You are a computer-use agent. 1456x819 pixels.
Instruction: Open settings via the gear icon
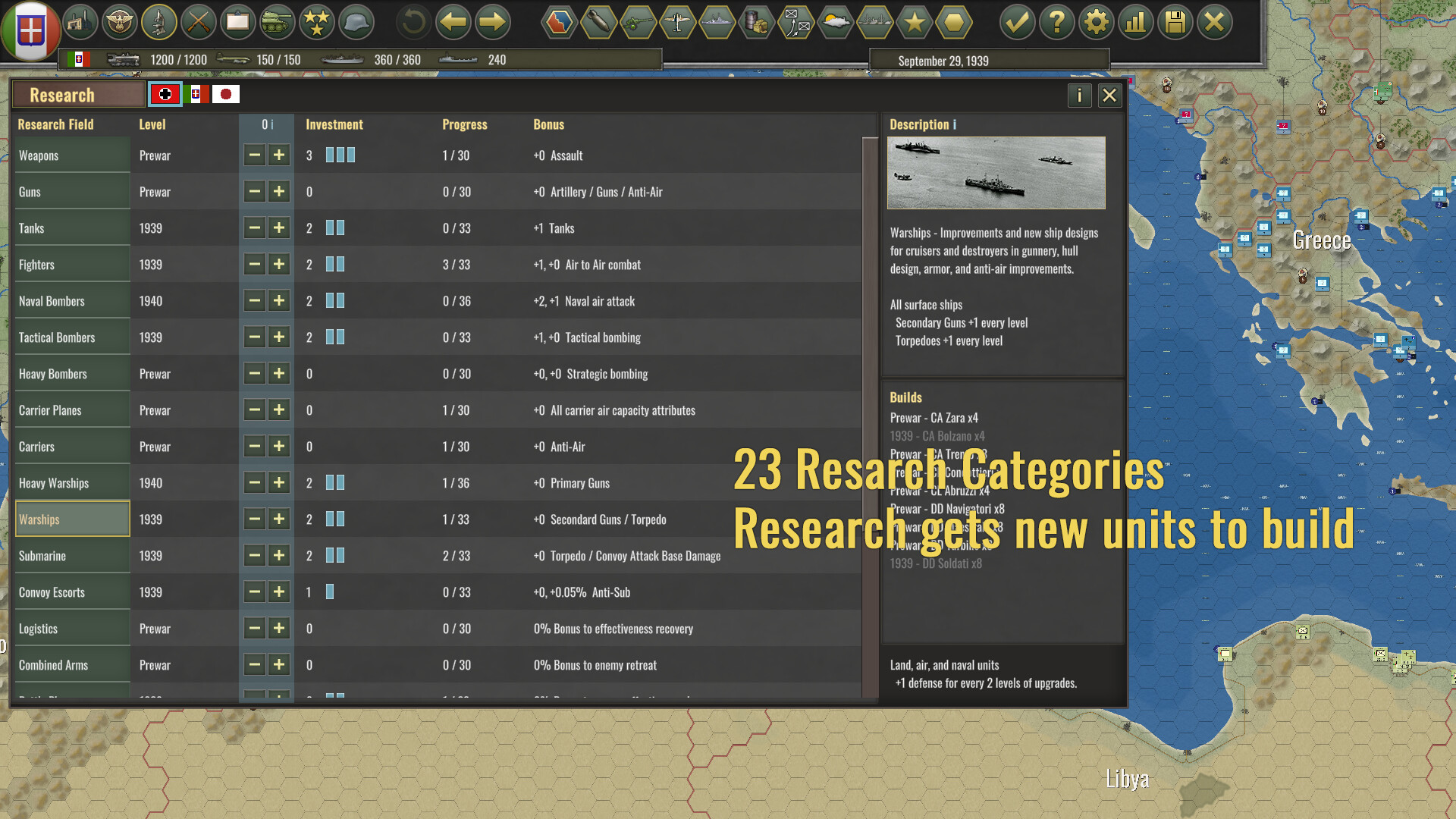(x=1096, y=22)
